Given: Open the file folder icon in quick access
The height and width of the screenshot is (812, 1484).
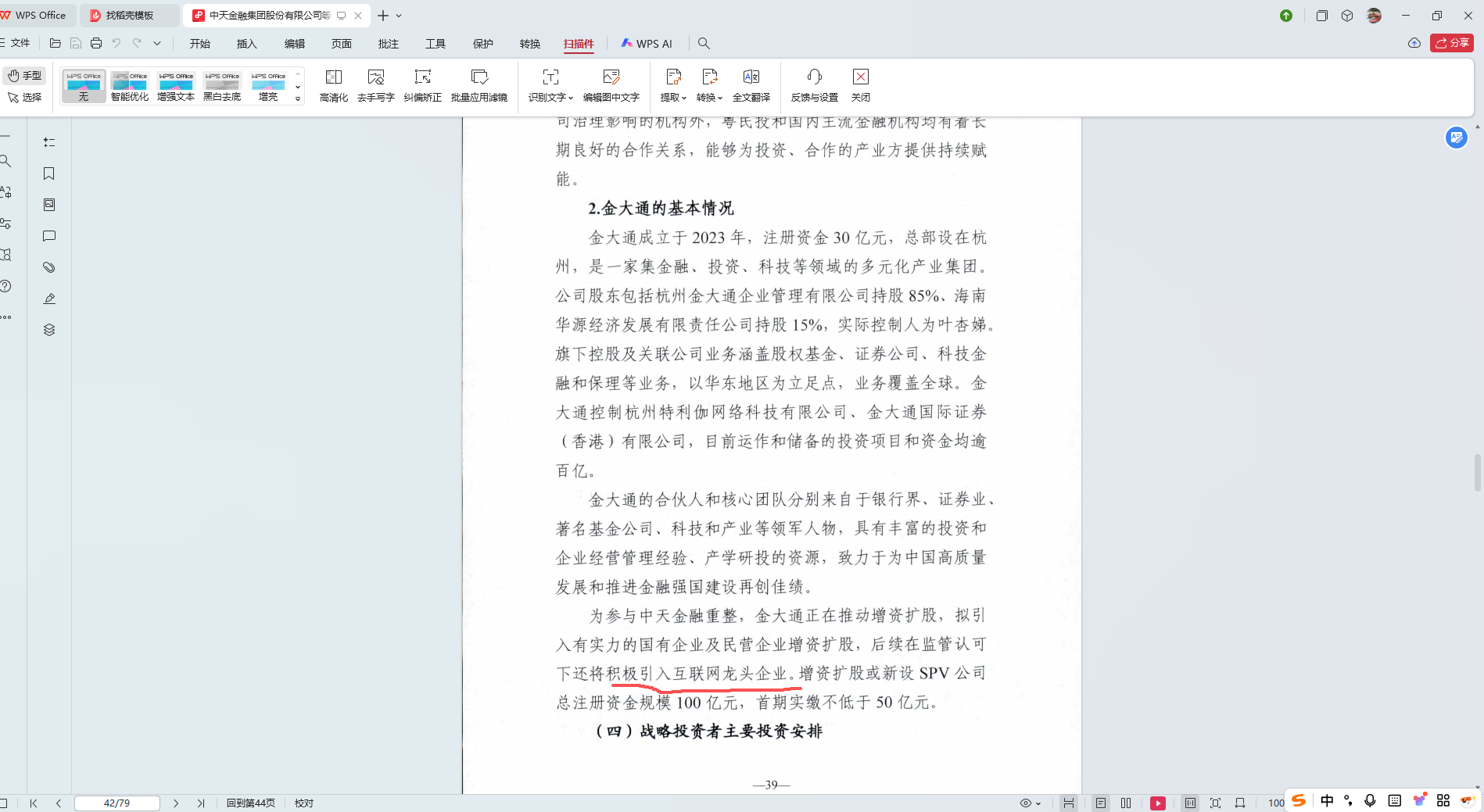Looking at the screenshot, I should [55, 44].
